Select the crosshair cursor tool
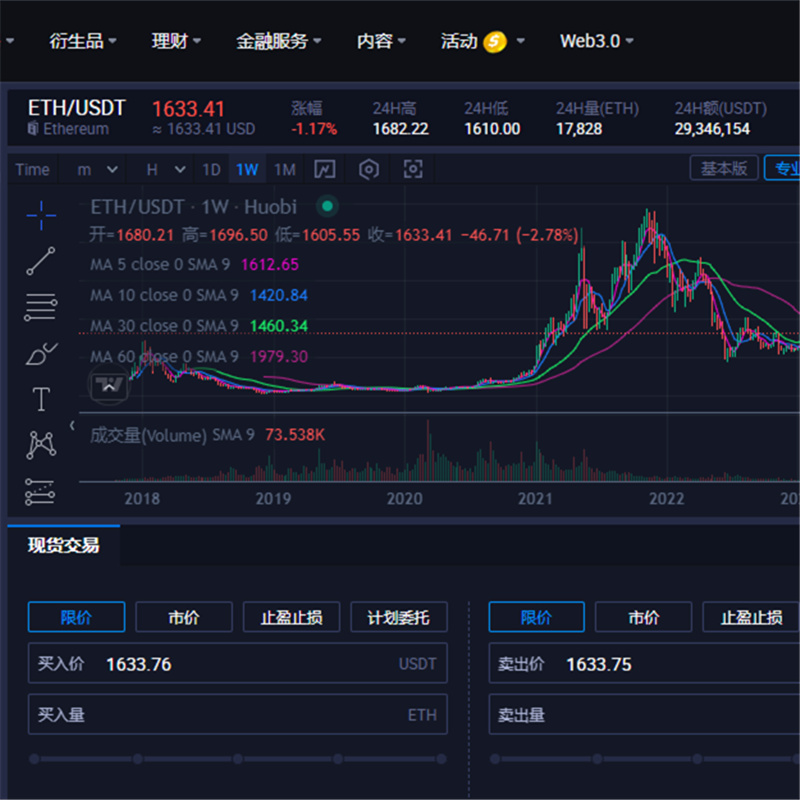800x800 pixels. point(41,216)
